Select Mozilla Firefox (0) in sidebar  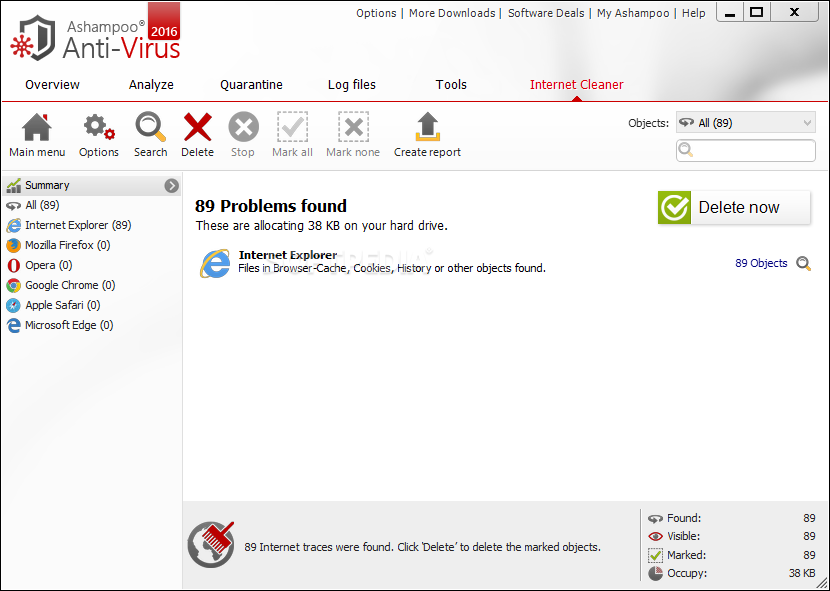click(92, 246)
